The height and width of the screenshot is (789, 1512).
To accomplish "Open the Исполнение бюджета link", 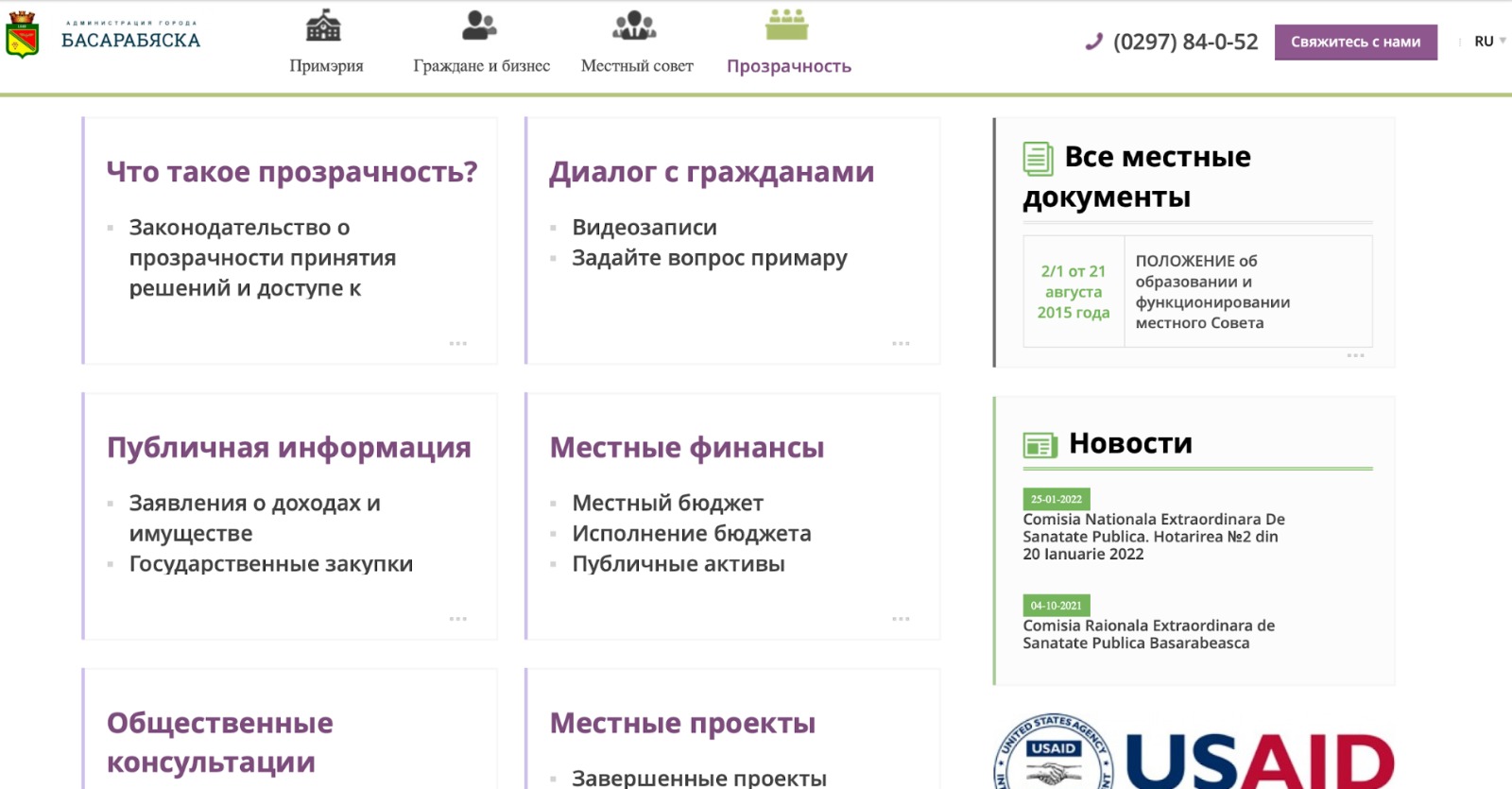I will tap(691, 534).
